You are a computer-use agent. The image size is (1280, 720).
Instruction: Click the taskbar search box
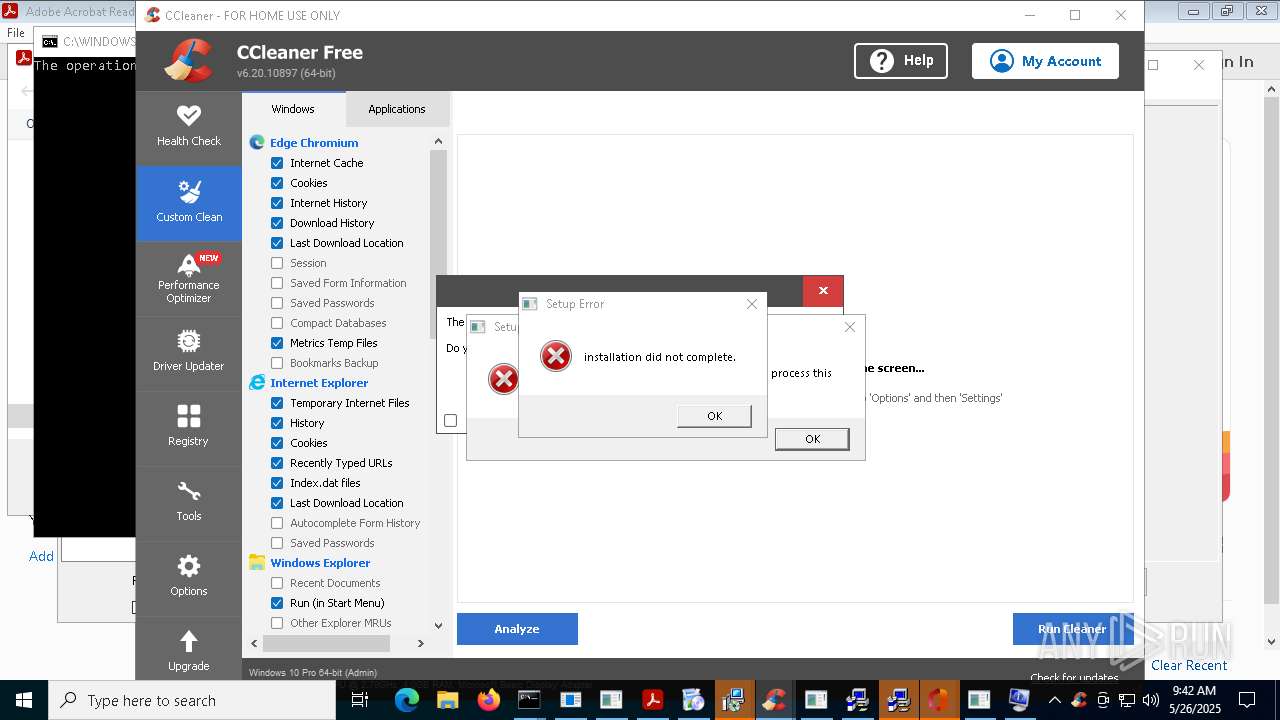[x=192, y=700]
